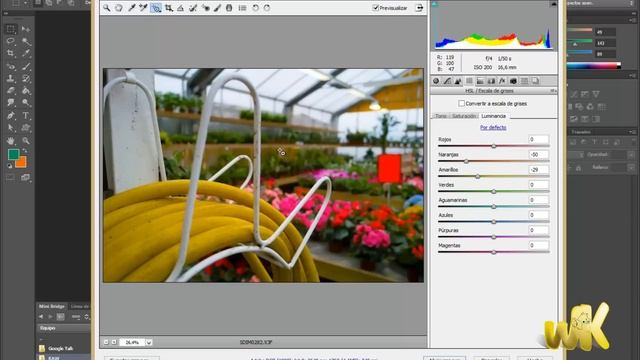Click the orange background color swatch
Image resolution: width=640 pixels, height=360 pixels.
(22, 163)
